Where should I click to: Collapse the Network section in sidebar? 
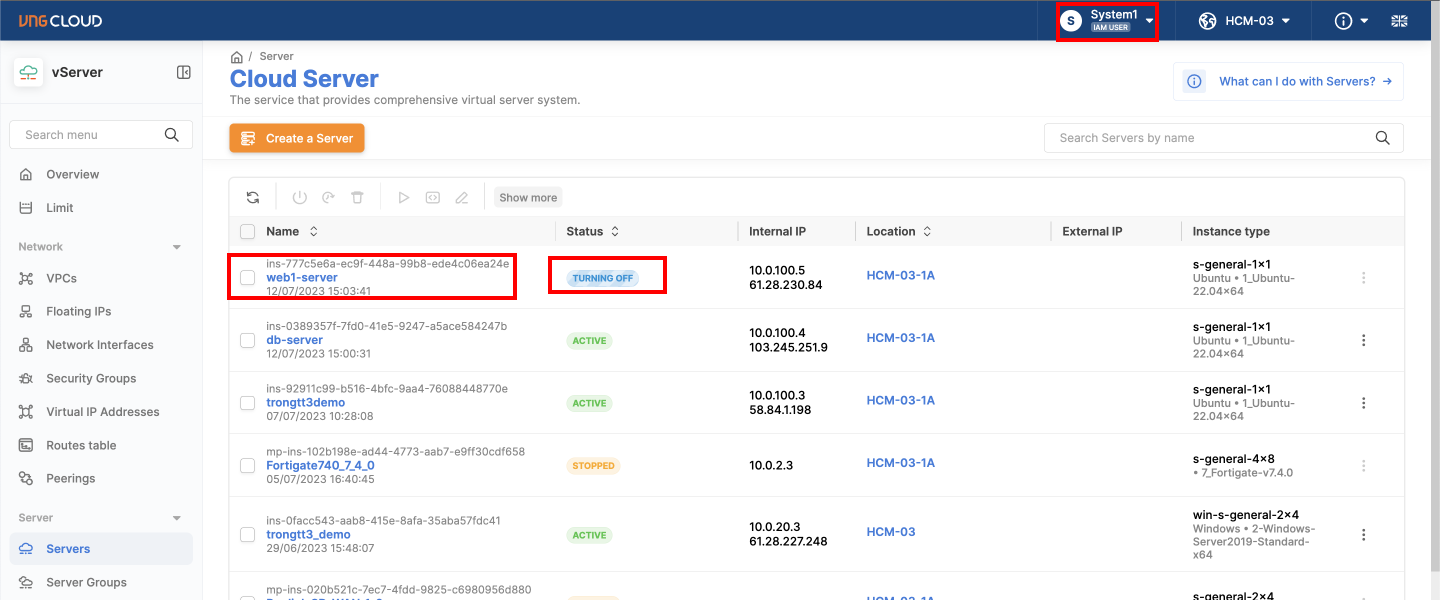(x=177, y=247)
